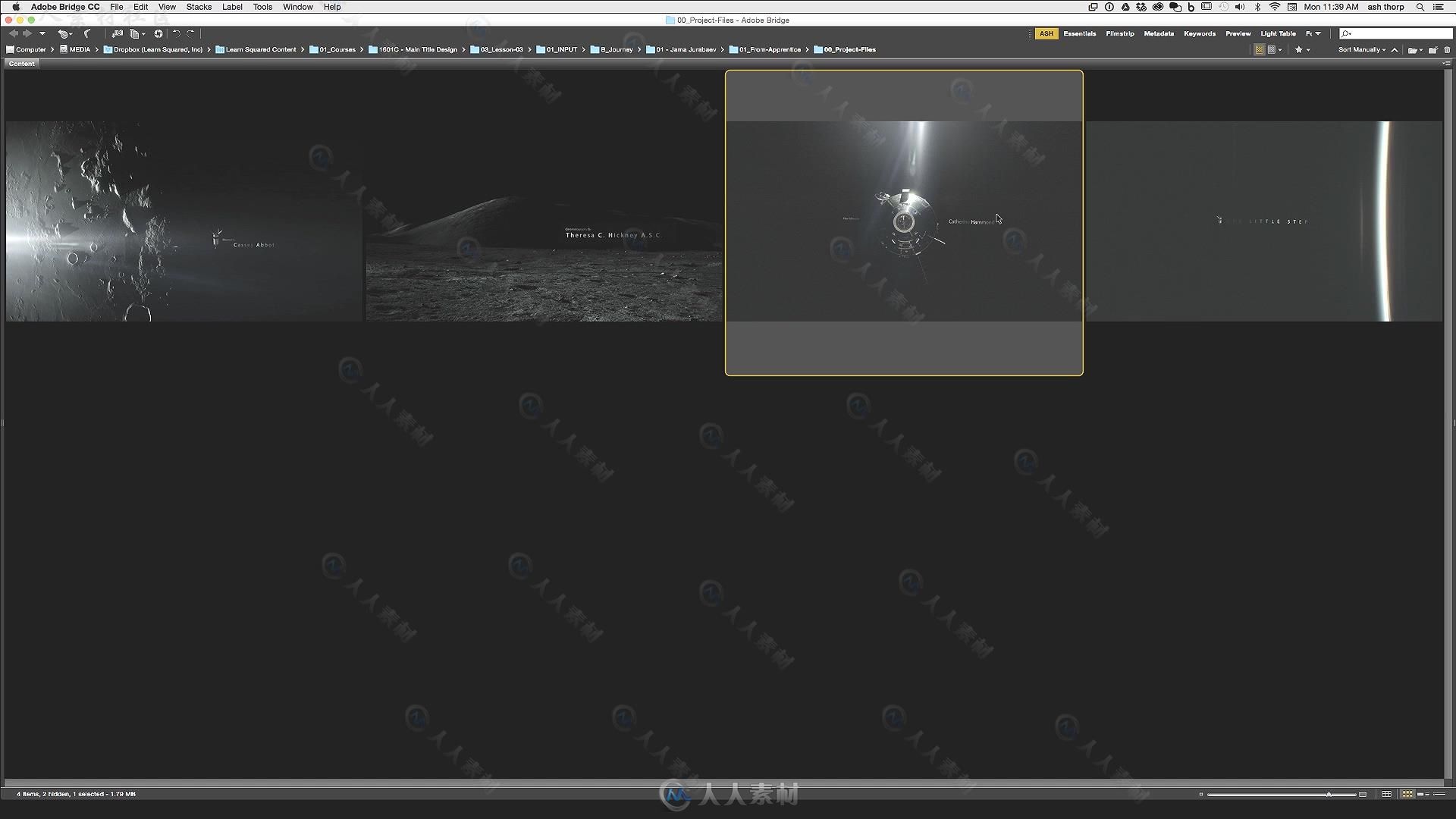Open the Tools menu
Image resolution: width=1456 pixels, height=819 pixels.
tap(262, 7)
